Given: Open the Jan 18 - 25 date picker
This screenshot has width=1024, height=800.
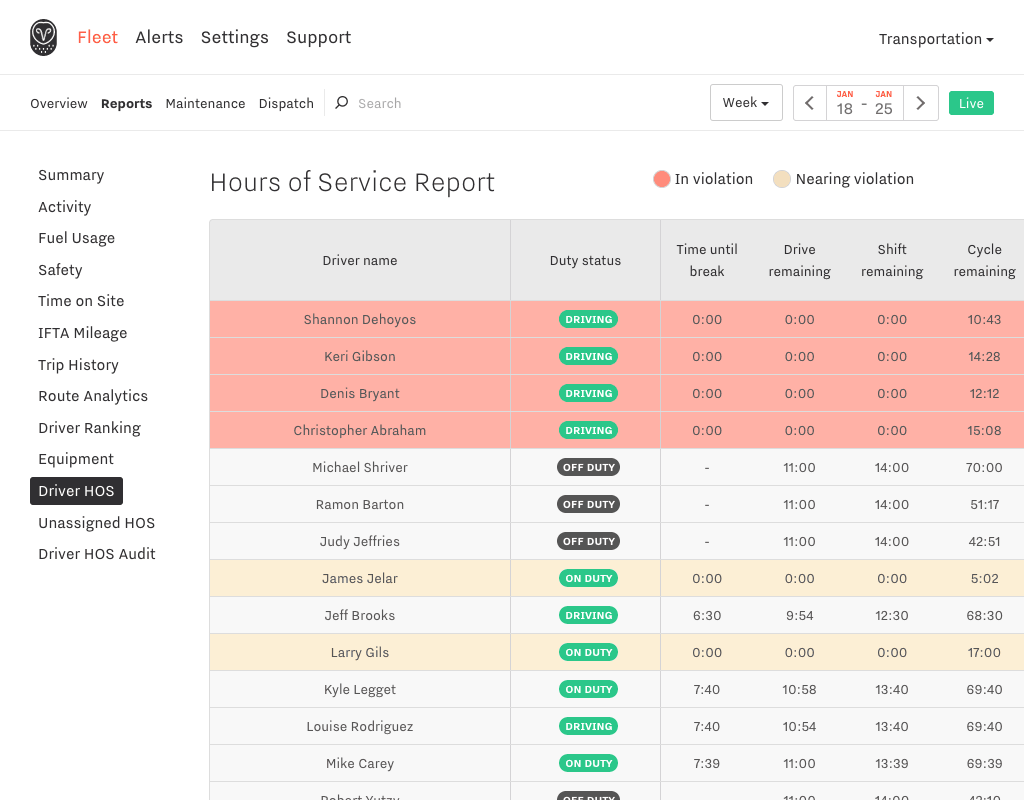Looking at the screenshot, I should pyautogui.click(x=864, y=103).
